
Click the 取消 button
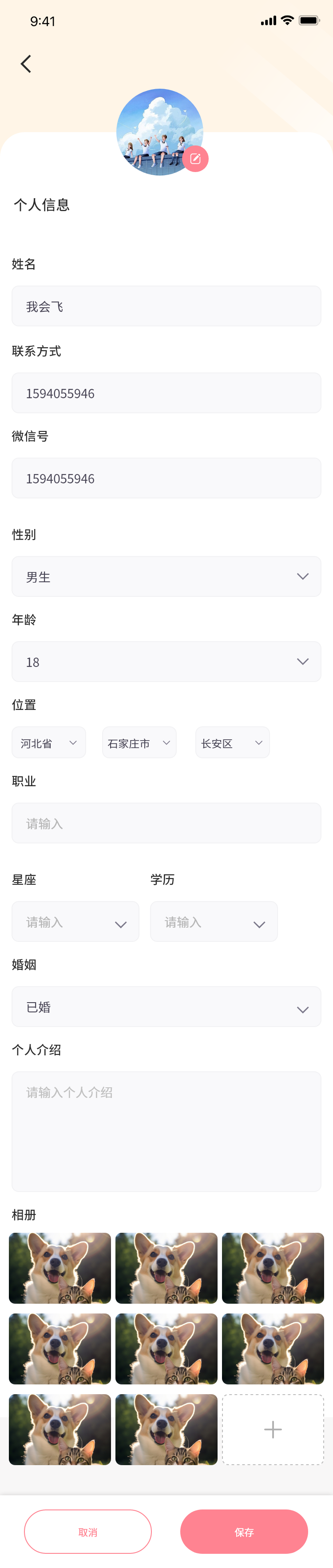(88, 1532)
